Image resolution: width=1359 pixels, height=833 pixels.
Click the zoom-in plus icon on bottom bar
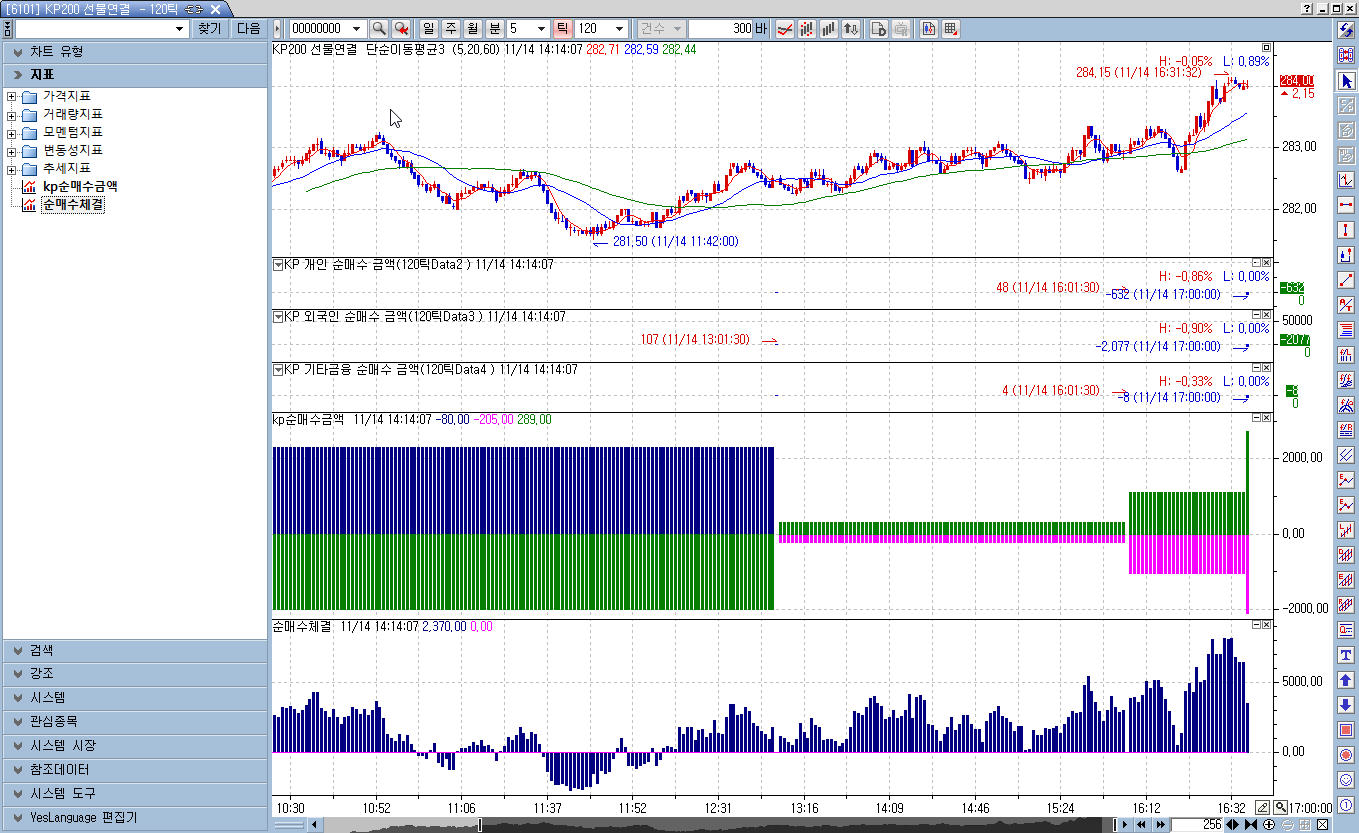1269,825
